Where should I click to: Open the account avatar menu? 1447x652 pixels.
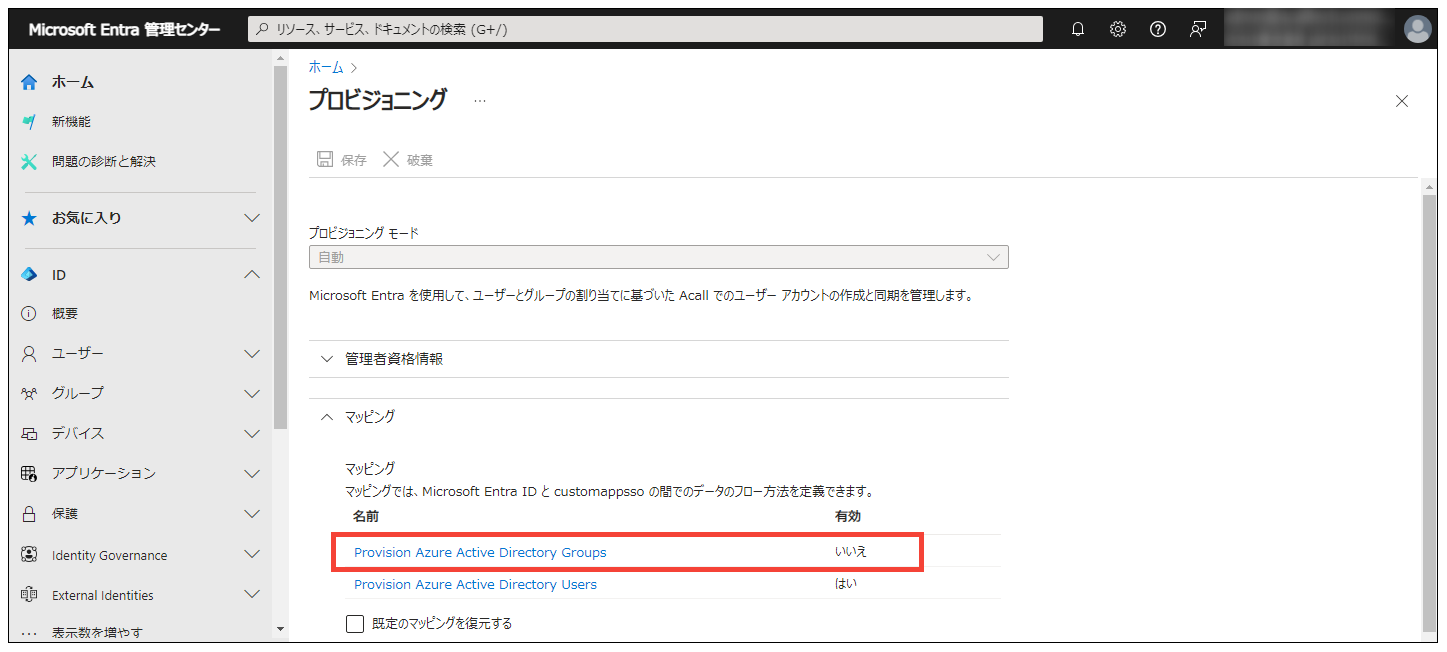click(1417, 29)
